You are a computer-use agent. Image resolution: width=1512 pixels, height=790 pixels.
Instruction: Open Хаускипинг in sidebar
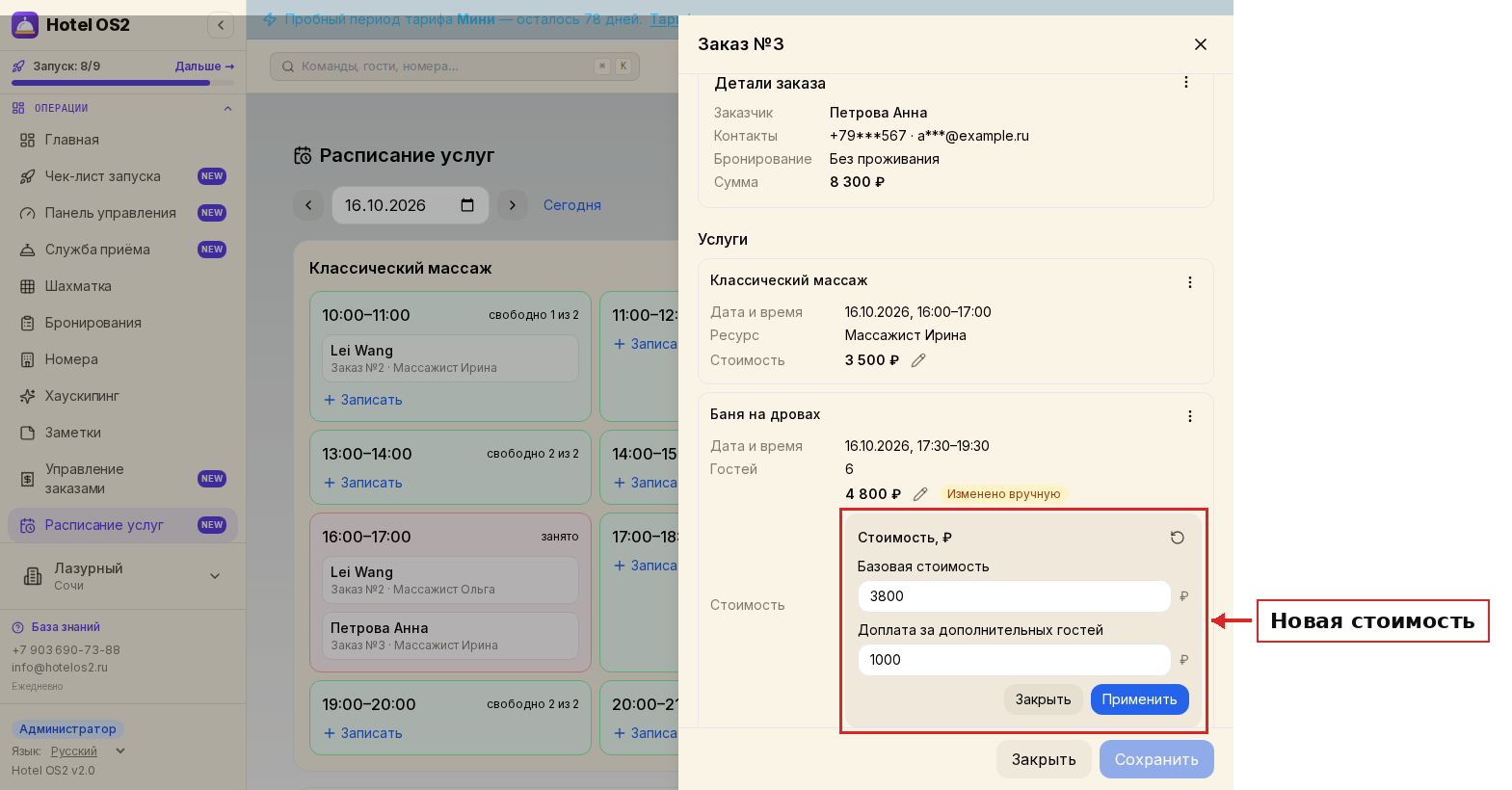122,396
